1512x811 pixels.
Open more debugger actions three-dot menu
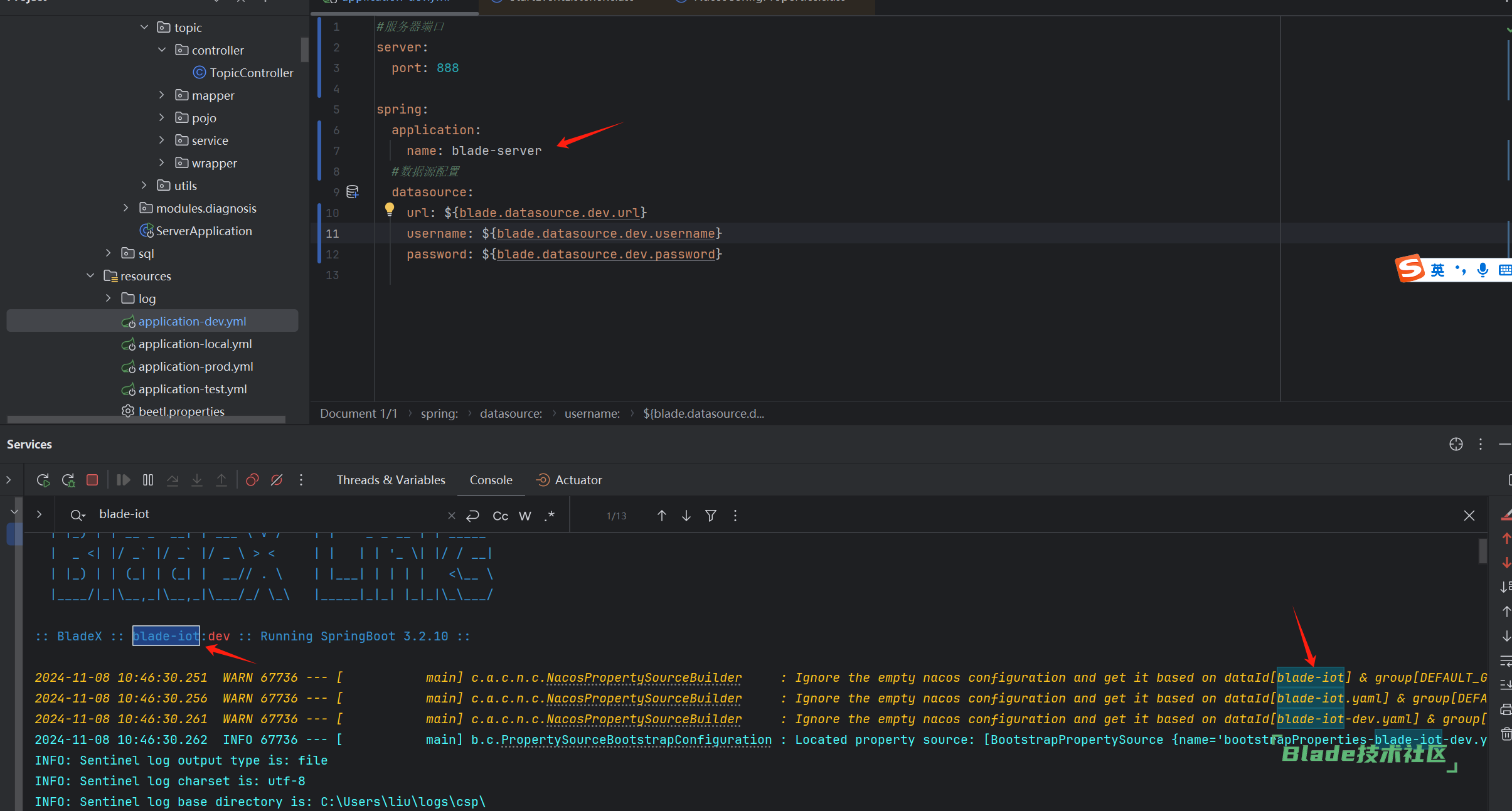[x=301, y=480]
